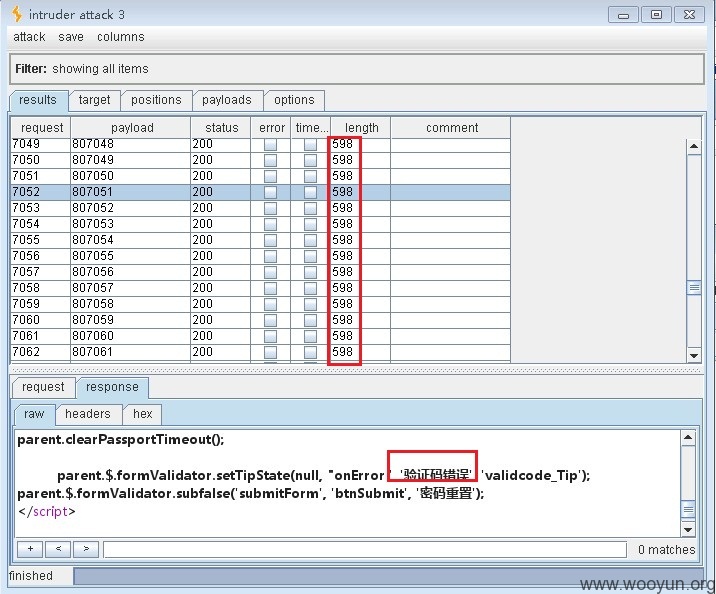Click the Burp lightning icon in title bar
Image resolution: width=716 pixels, height=594 pixels.
(17, 14)
